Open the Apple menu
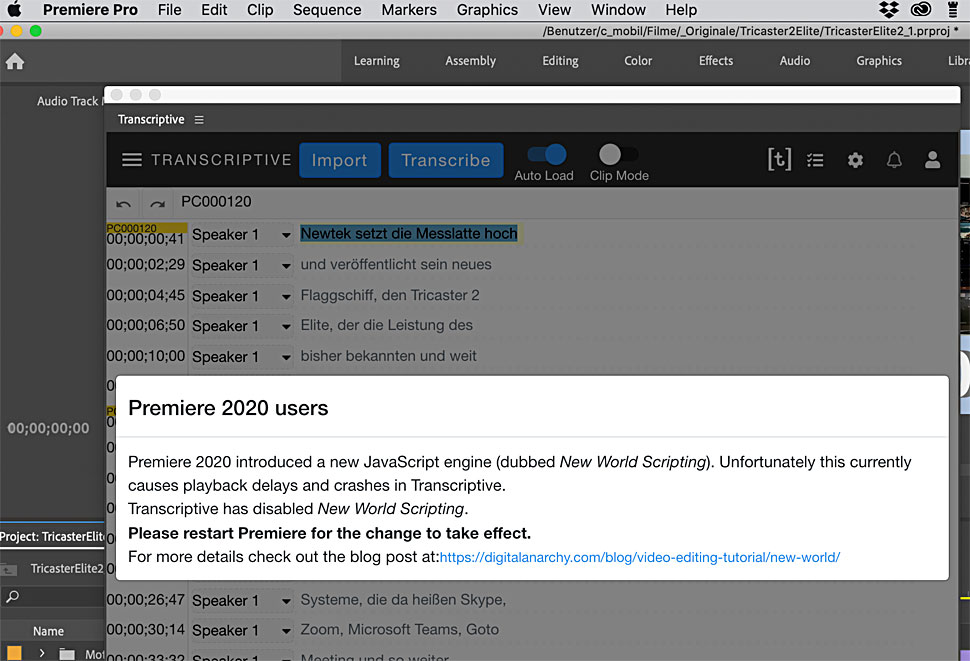The width and height of the screenshot is (970, 661). 14,9
